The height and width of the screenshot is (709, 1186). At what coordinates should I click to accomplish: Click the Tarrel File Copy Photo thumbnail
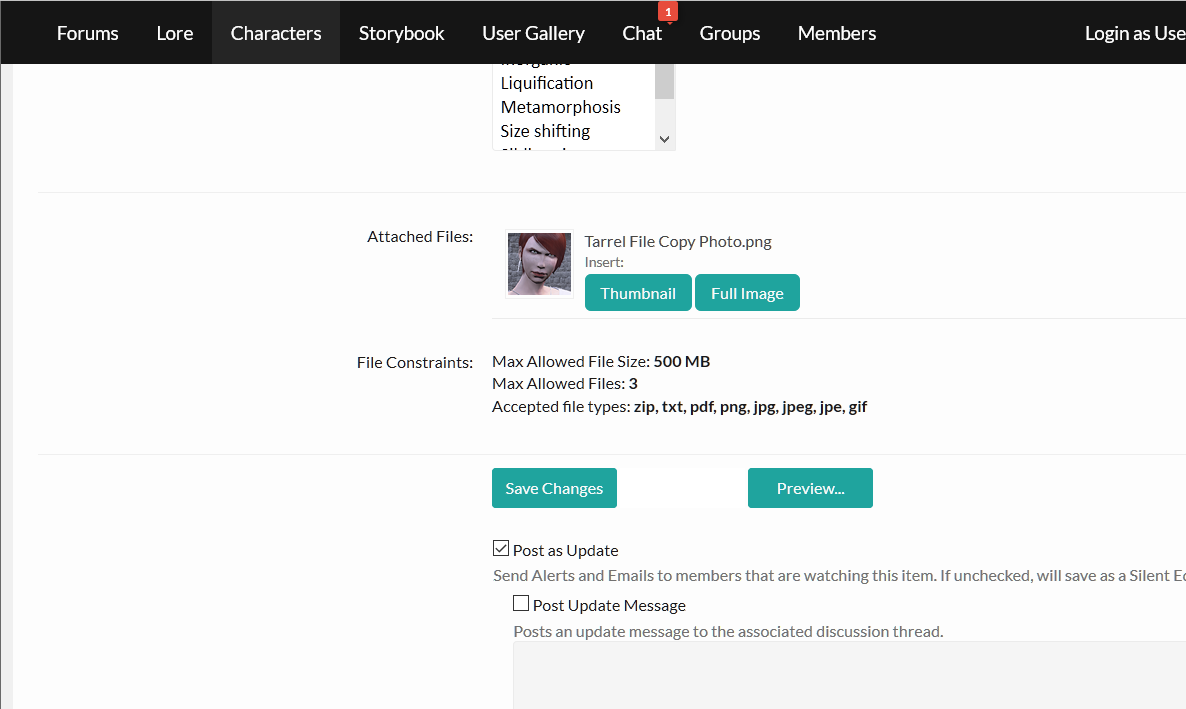539,264
